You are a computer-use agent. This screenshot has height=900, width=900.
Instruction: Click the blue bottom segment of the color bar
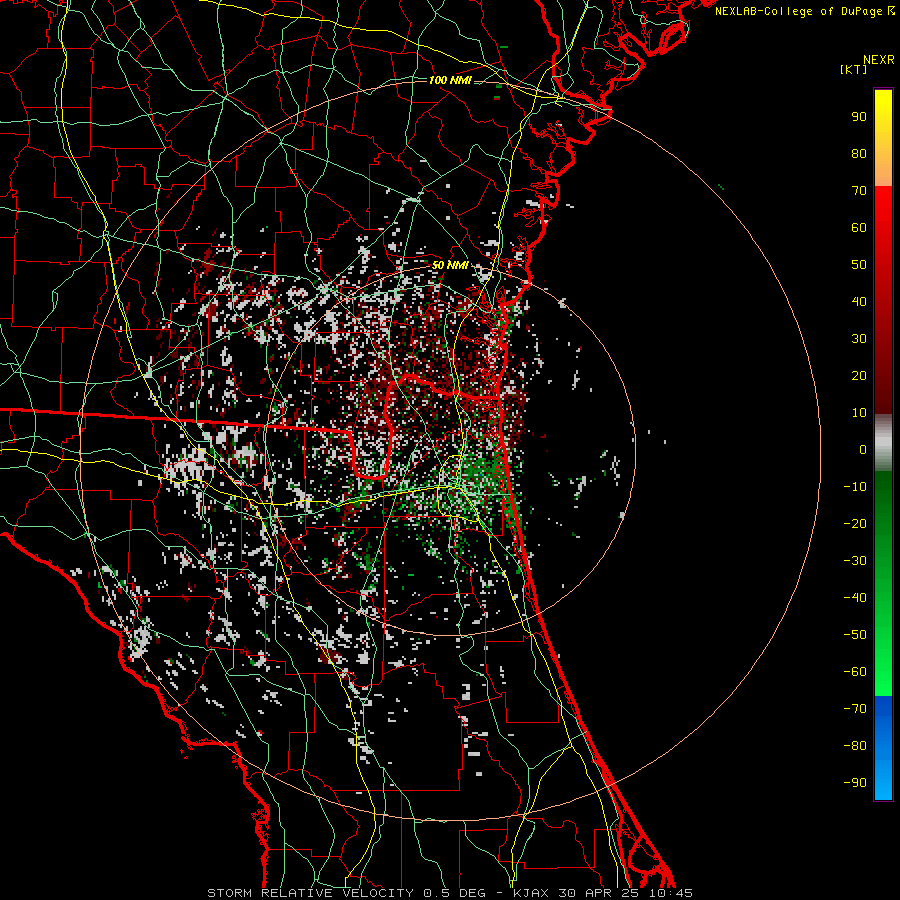(x=883, y=748)
